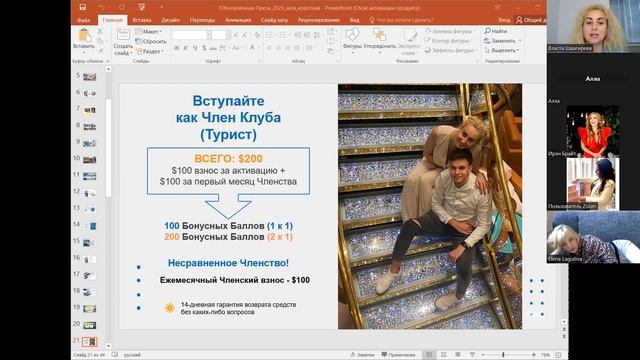This screenshot has height=360, width=640.
Task: Click the bulleted list icon
Action: [270, 36]
